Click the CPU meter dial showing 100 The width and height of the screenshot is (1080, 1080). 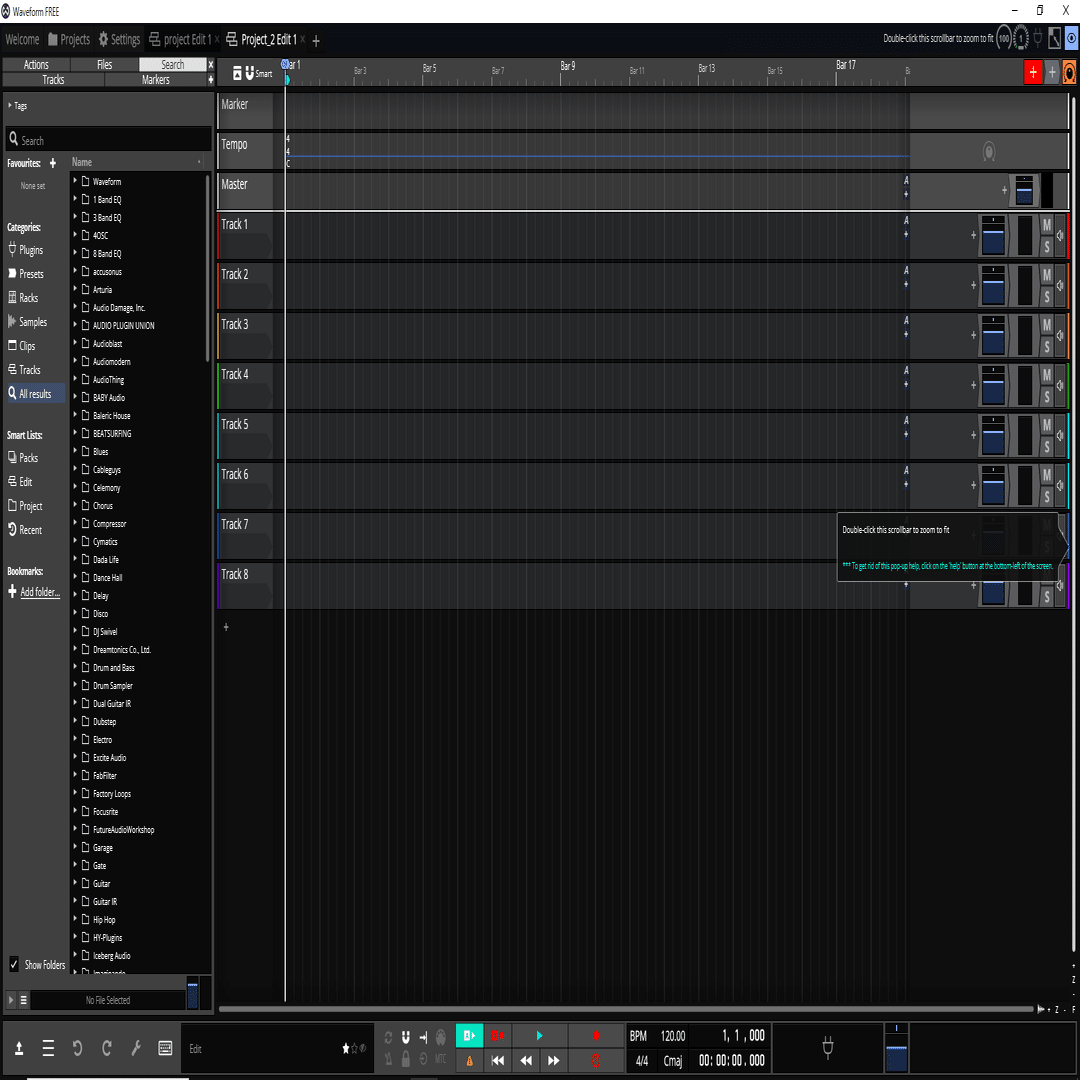pyautogui.click(x=1004, y=39)
